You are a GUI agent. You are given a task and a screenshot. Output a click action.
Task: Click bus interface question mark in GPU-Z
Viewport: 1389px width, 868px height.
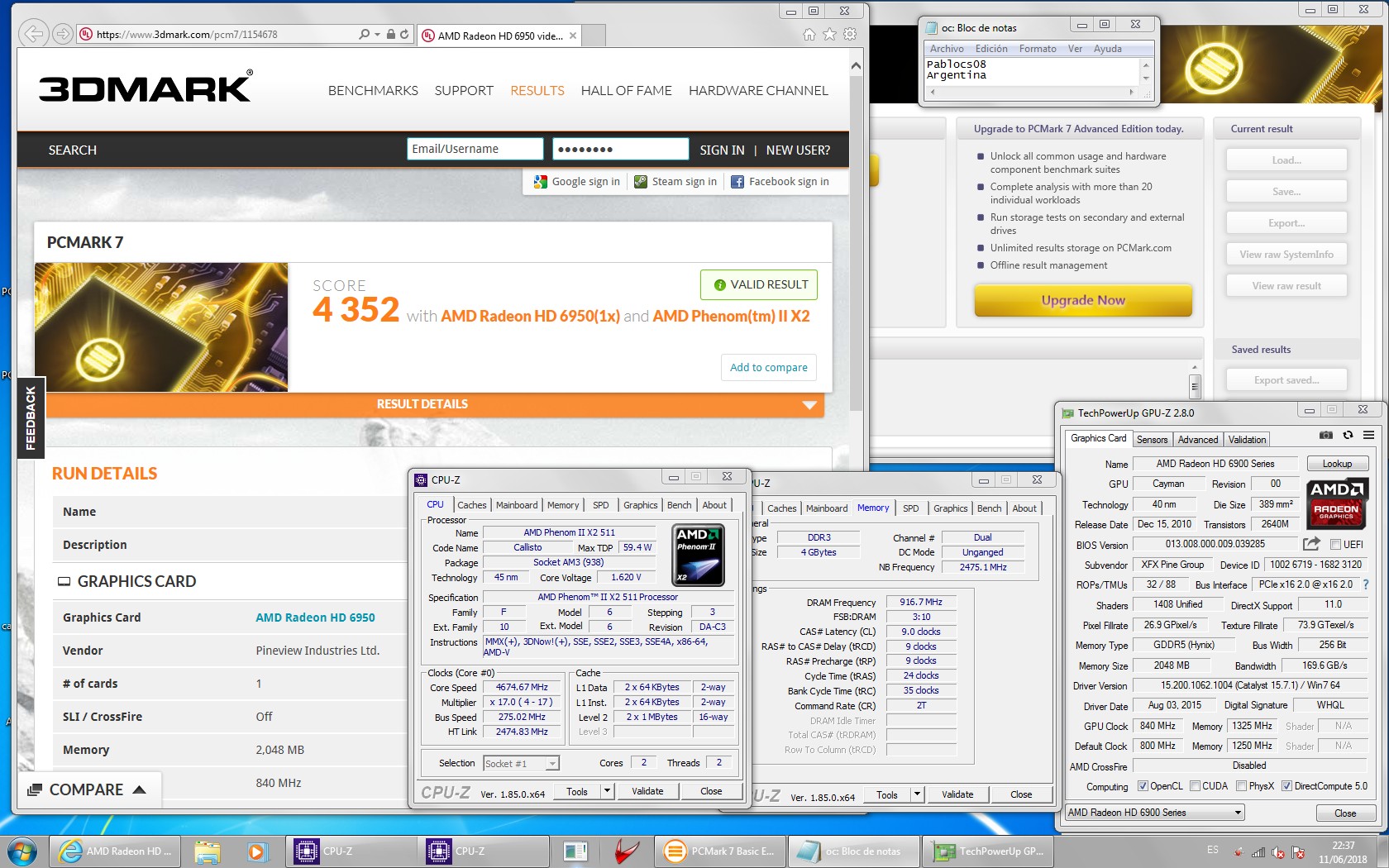pyautogui.click(x=1366, y=584)
